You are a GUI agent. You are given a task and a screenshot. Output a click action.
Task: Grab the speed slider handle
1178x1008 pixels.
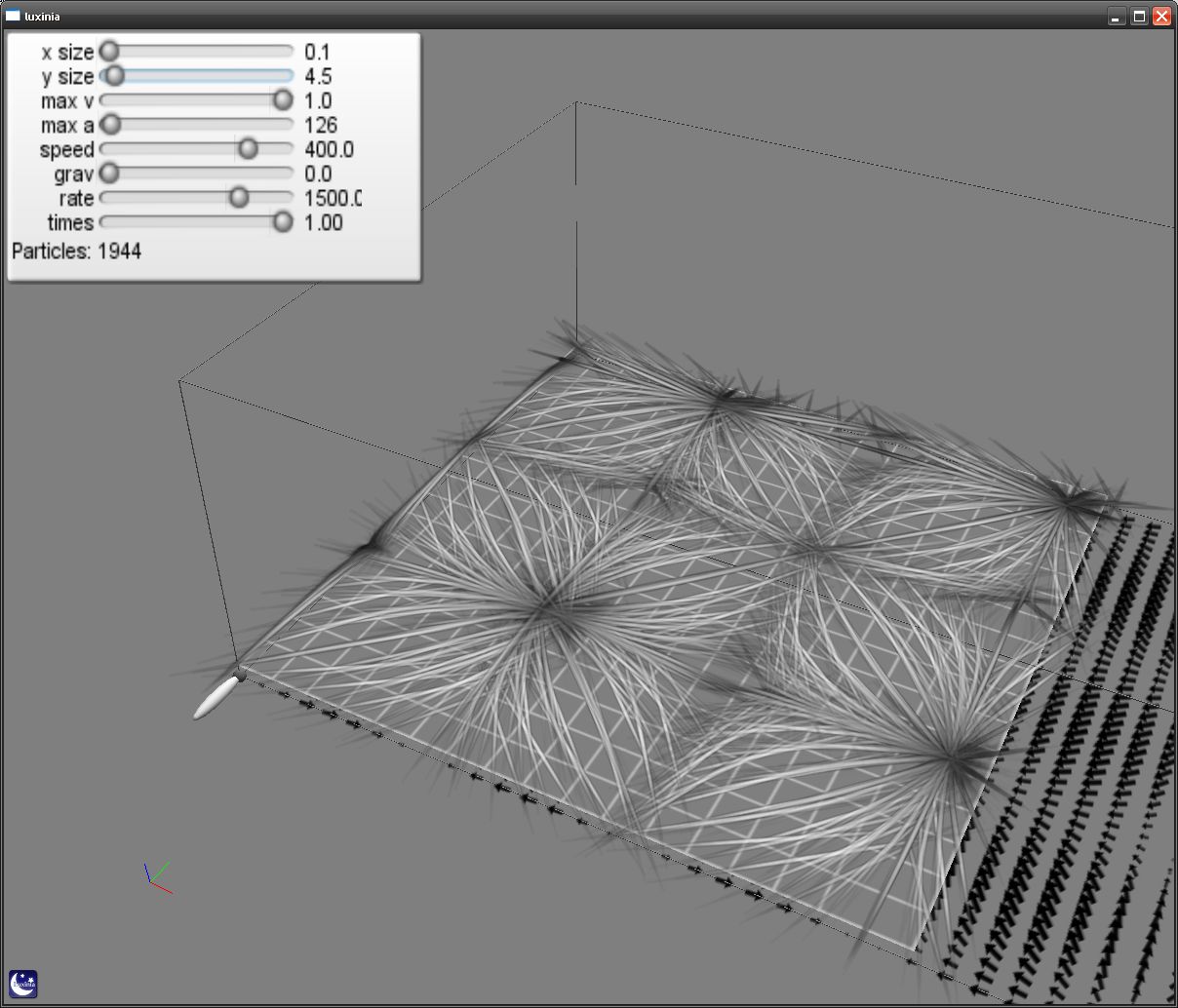[x=248, y=149]
